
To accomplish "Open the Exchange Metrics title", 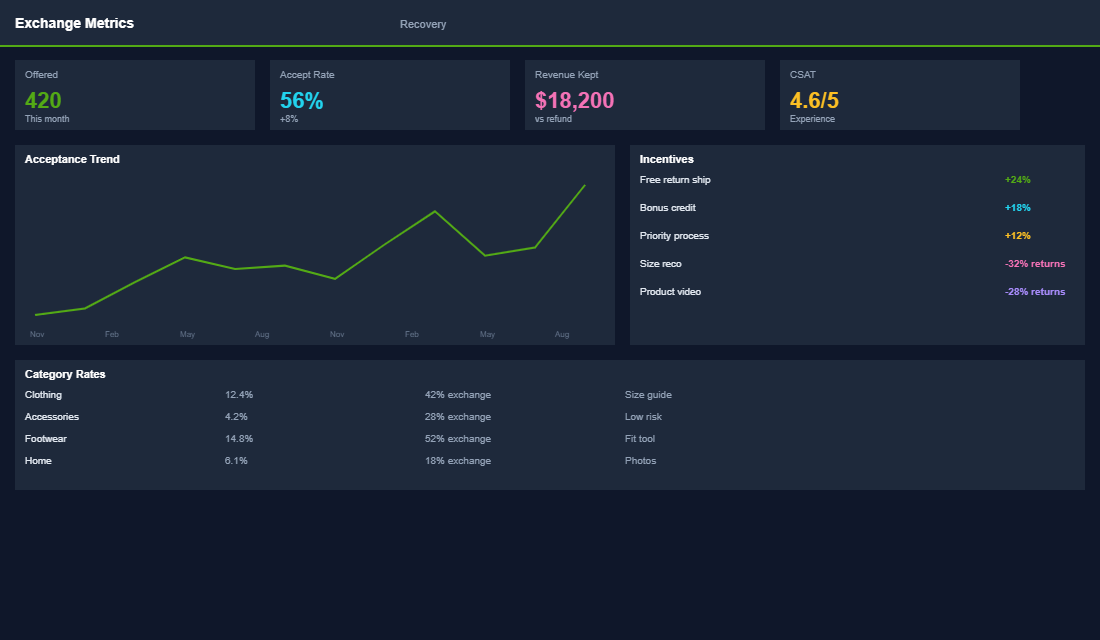I will [74, 22].
